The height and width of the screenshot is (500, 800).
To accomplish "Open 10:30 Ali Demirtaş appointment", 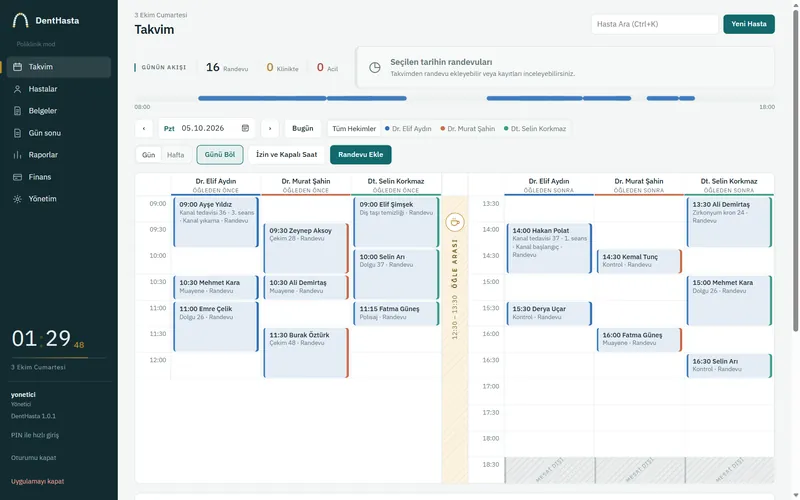I will [306, 287].
